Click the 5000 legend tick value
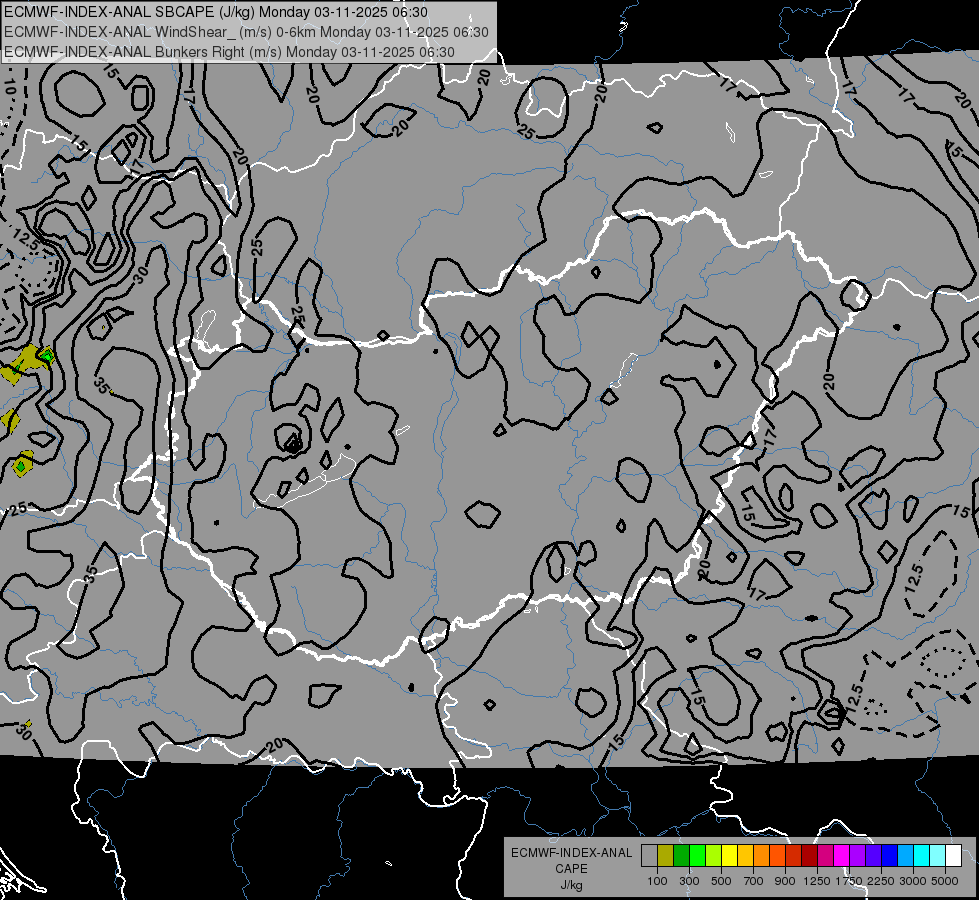Screen dimensions: 979x900 [x=945, y=881]
